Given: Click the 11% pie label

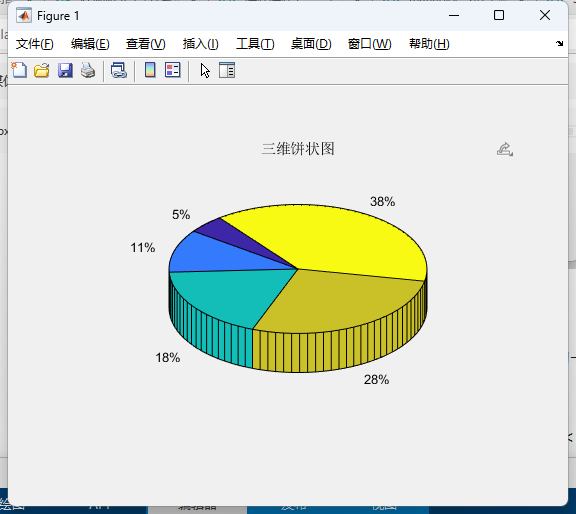Looking at the screenshot, I should [143, 247].
